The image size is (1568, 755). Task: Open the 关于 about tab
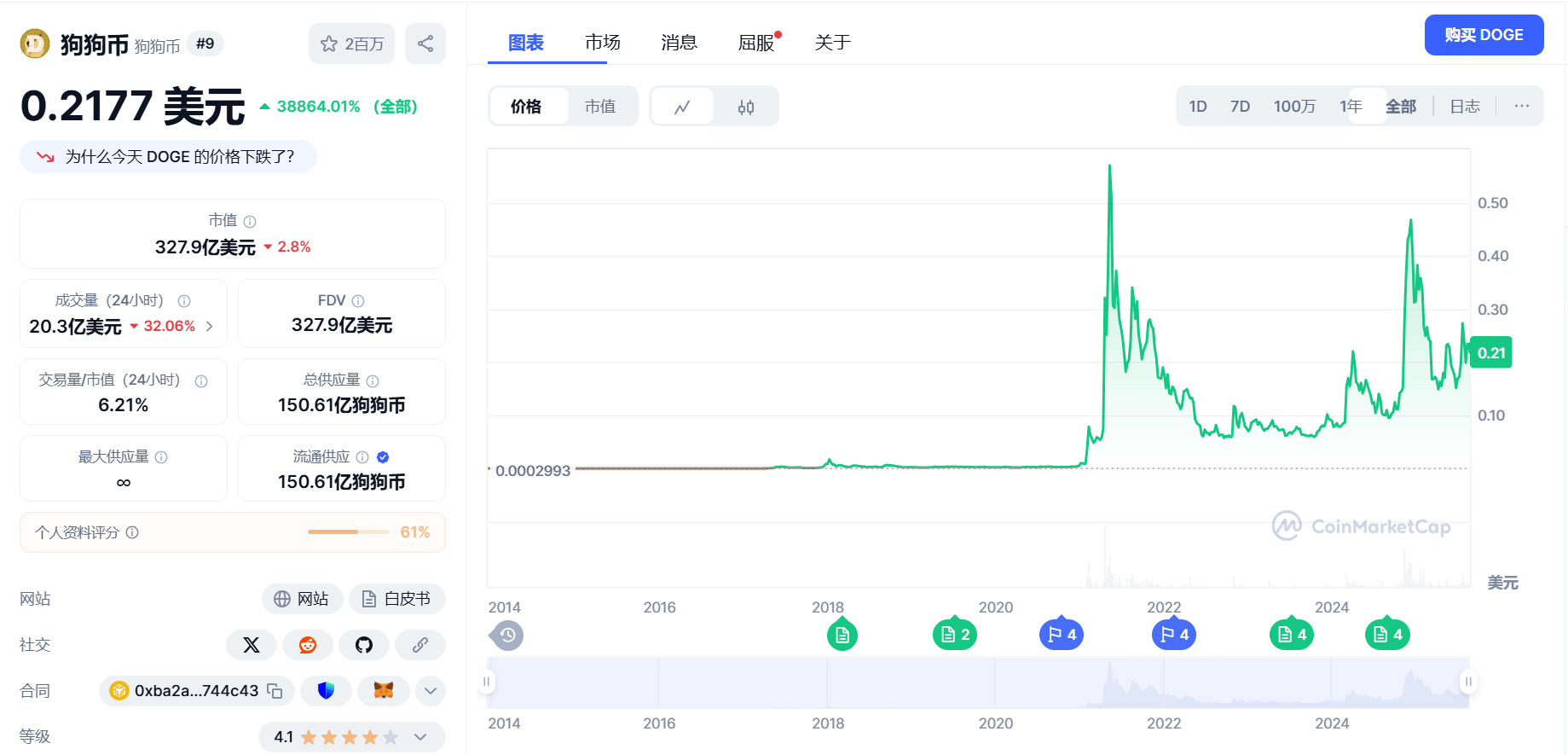(x=833, y=43)
